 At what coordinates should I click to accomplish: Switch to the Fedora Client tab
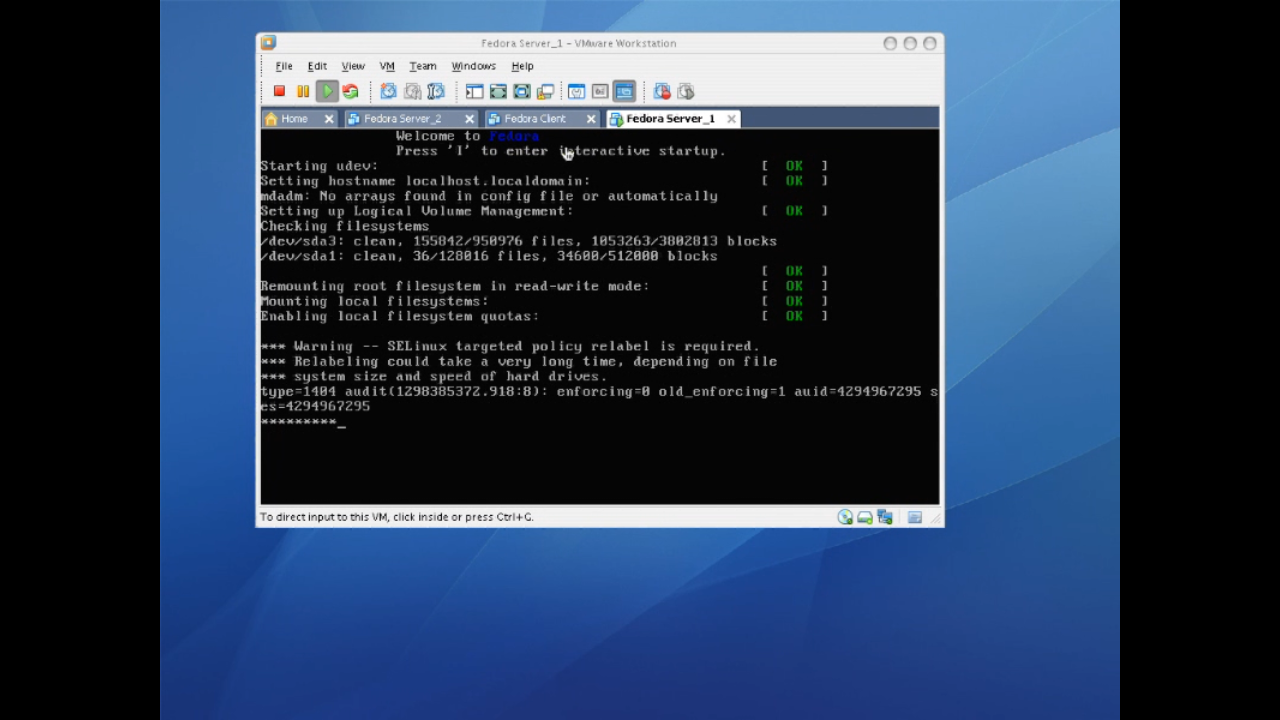pyautogui.click(x=534, y=119)
